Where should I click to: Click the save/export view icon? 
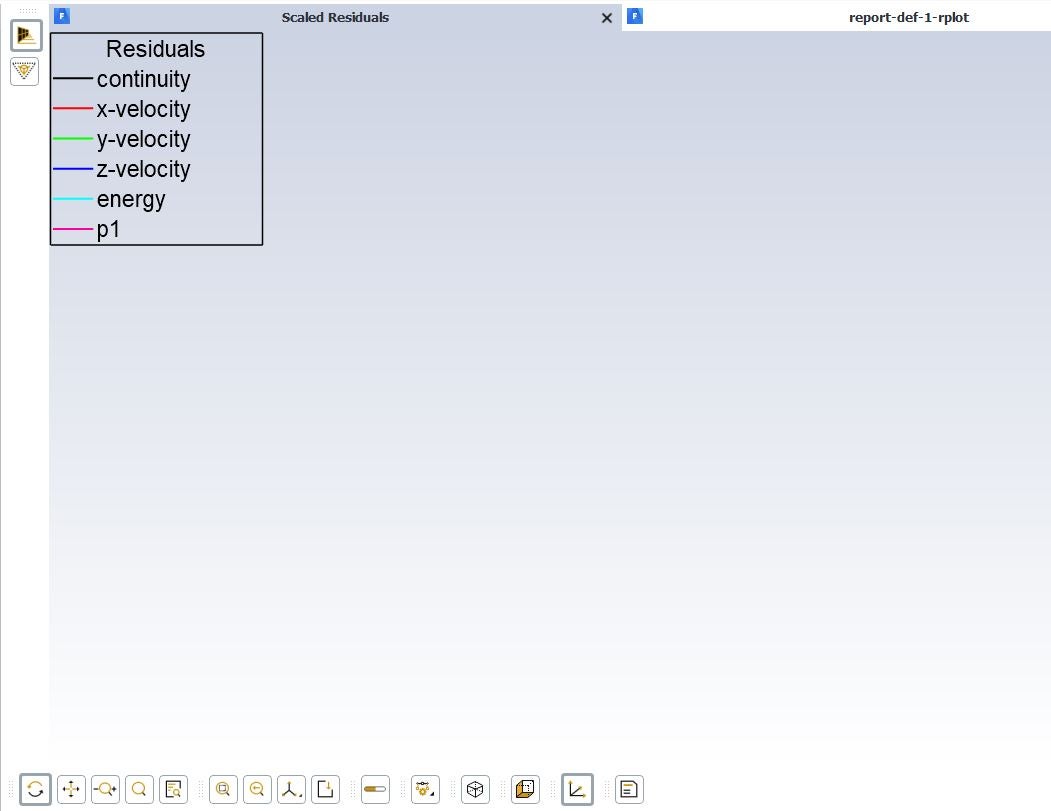point(325,789)
